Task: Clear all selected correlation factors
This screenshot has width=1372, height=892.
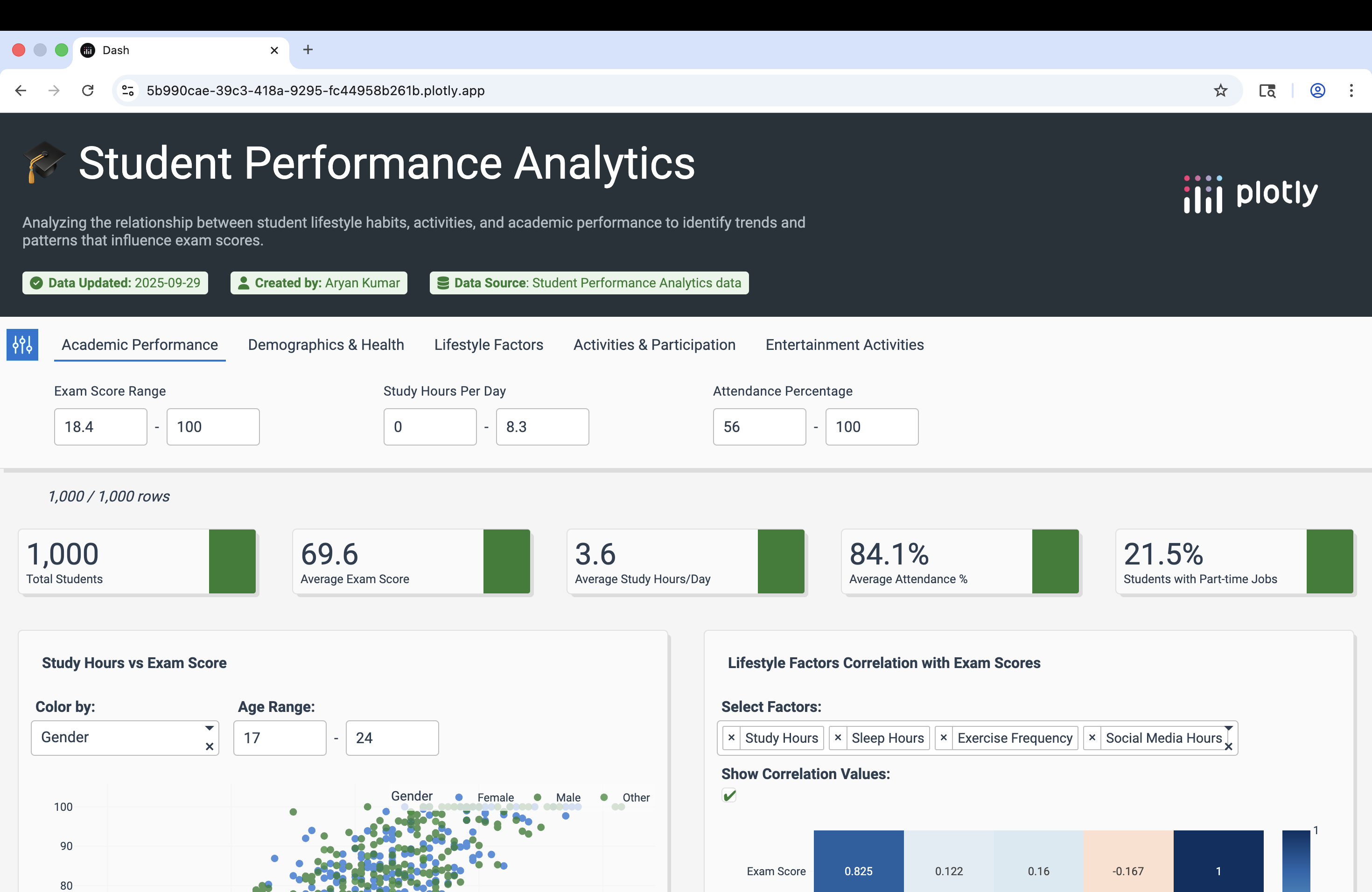Action: (x=1228, y=747)
